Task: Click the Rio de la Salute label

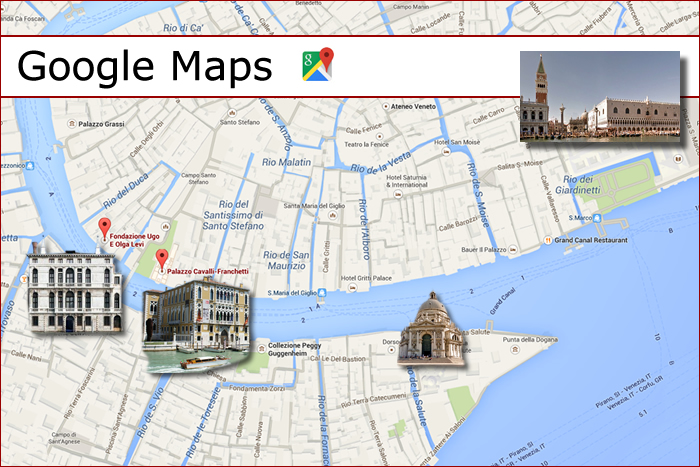Action: pyautogui.click(x=416, y=398)
